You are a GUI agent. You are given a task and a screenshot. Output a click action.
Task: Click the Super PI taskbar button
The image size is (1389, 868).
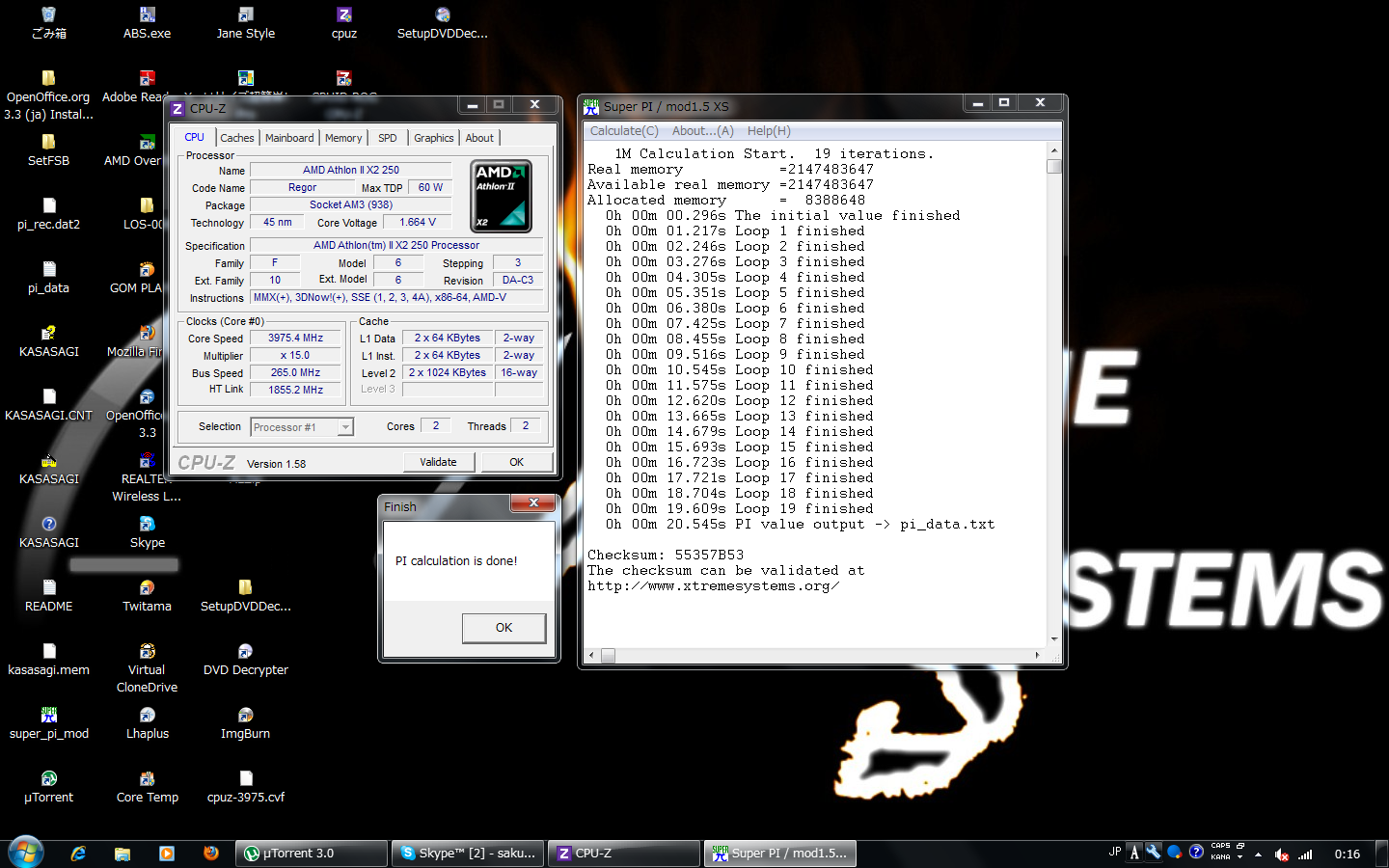pos(780,854)
